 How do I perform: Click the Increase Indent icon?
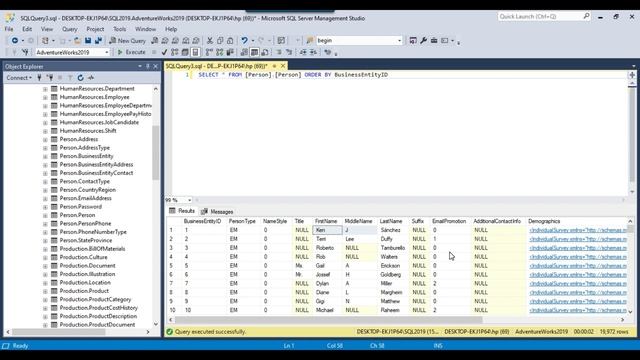click(313, 52)
